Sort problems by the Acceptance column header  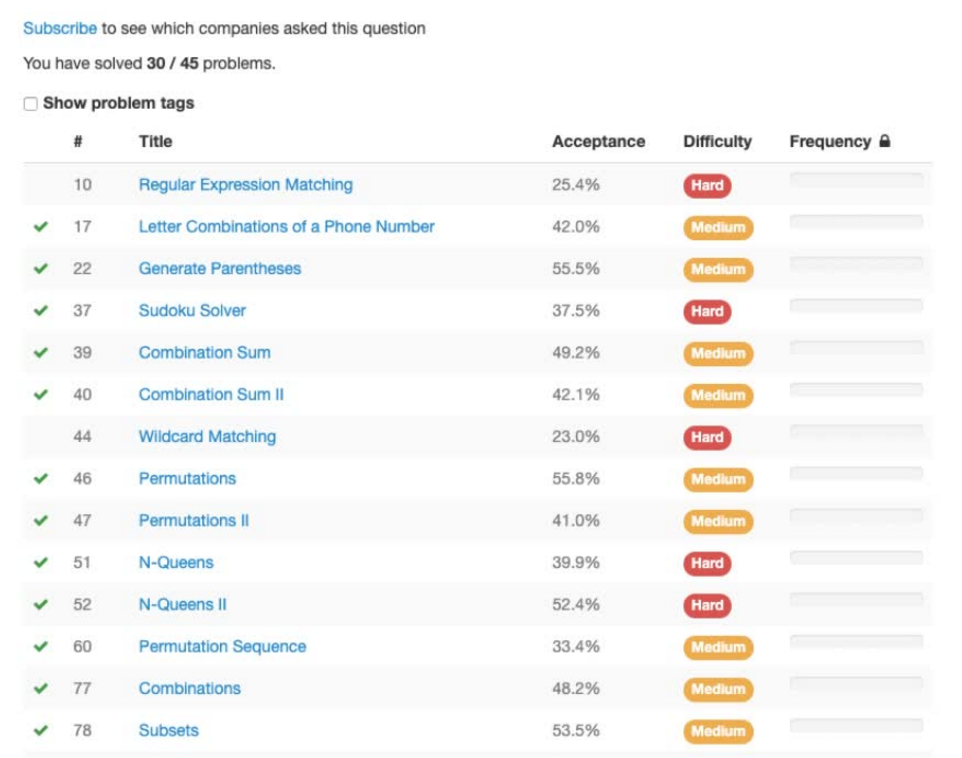tap(598, 142)
